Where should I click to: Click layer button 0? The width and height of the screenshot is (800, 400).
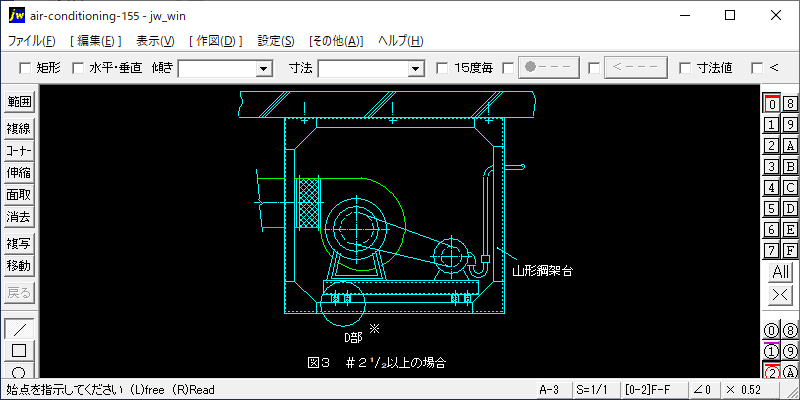pos(771,104)
